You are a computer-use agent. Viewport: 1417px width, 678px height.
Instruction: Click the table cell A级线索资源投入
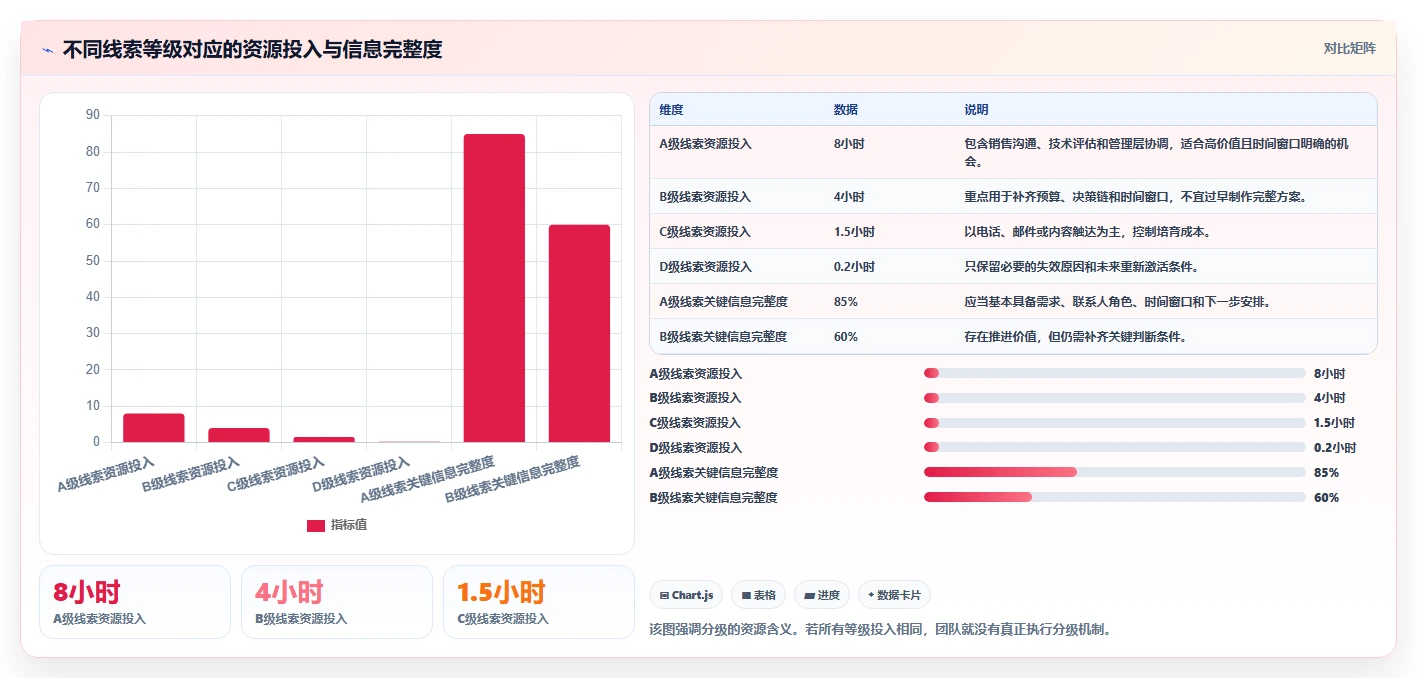coord(705,144)
